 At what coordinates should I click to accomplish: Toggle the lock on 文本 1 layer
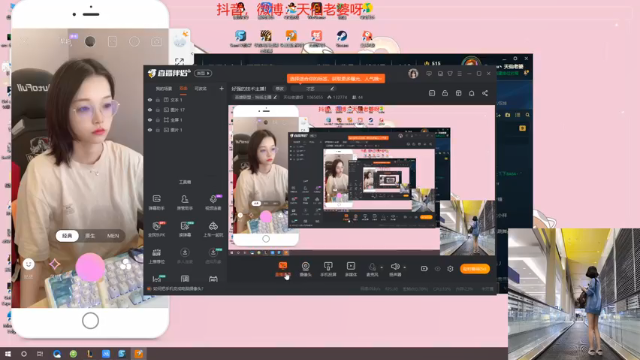158,100
